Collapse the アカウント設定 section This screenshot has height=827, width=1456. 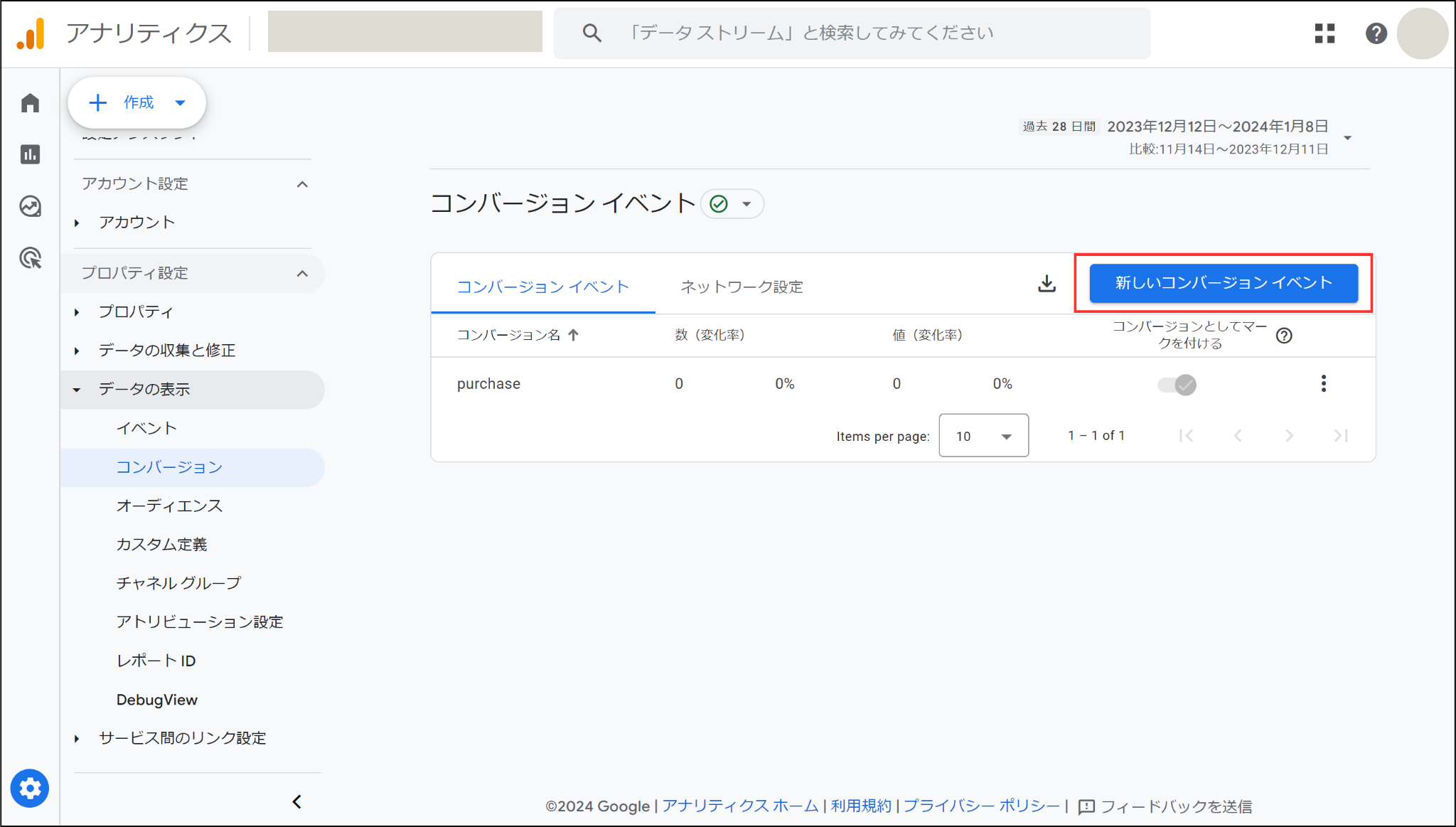pyautogui.click(x=302, y=184)
